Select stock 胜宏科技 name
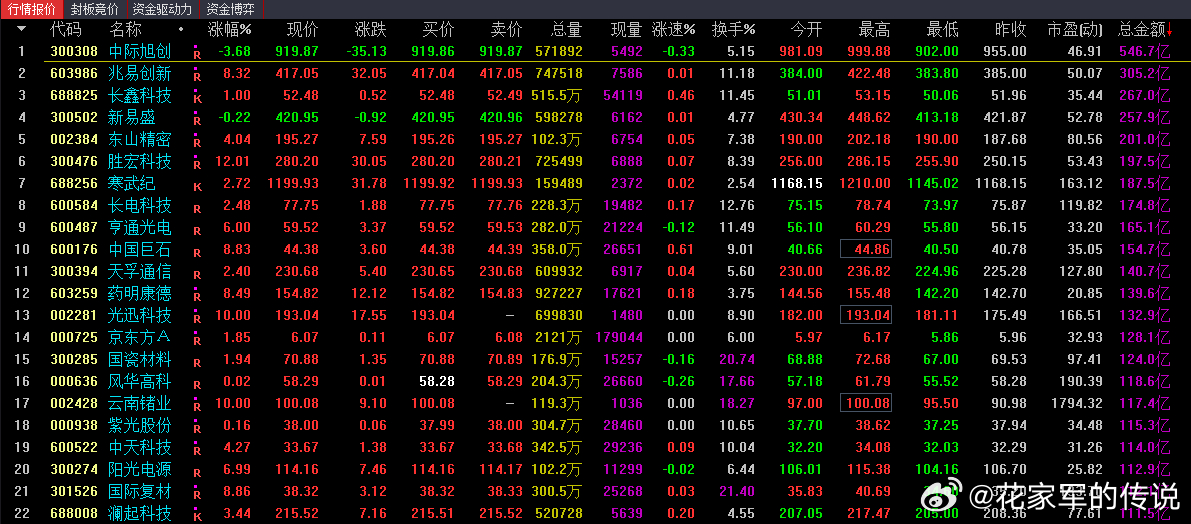 tap(141, 162)
